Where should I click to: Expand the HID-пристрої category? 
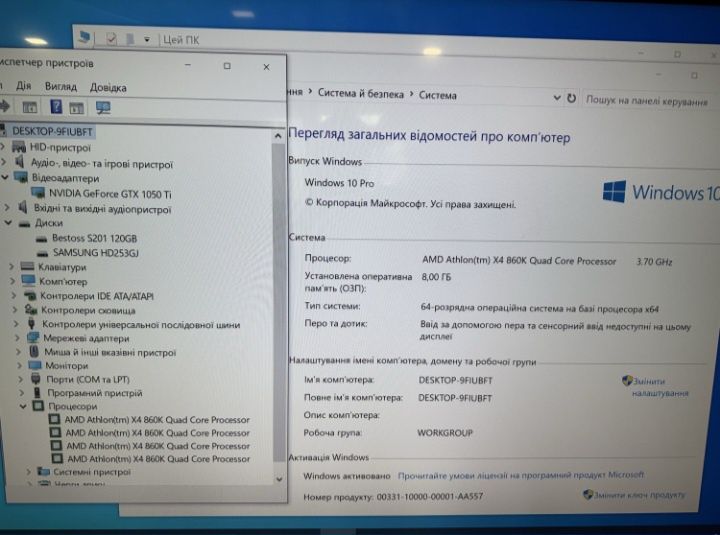pos(4,146)
